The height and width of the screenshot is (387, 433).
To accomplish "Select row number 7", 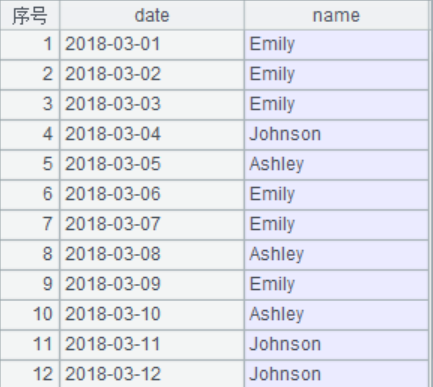I will coord(30,225).
